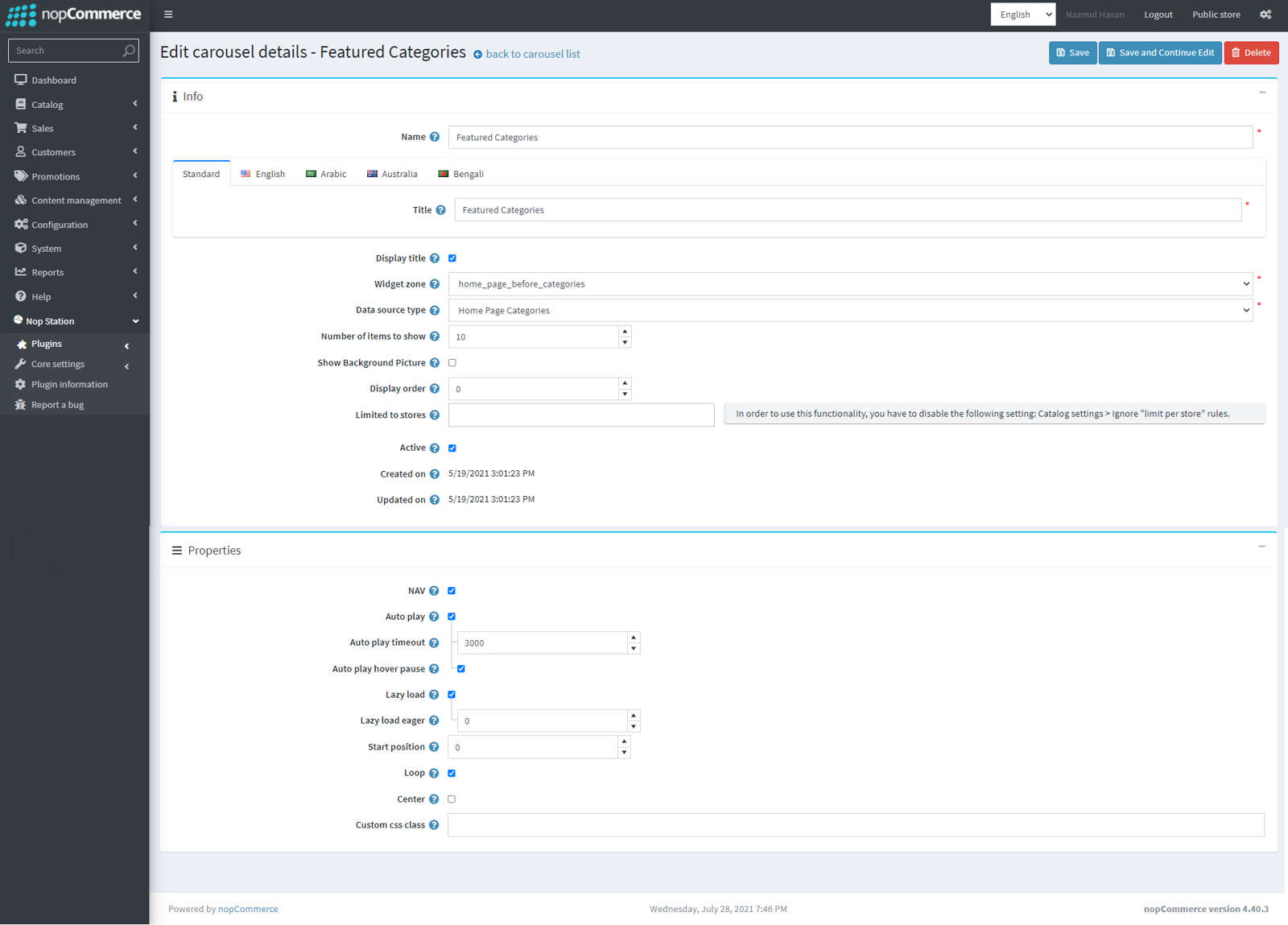Image resolution: width=1288 pixels, height=925 pixels.
Task: Collapse the Nop Station sidebar menu
Action: point(75,321)
